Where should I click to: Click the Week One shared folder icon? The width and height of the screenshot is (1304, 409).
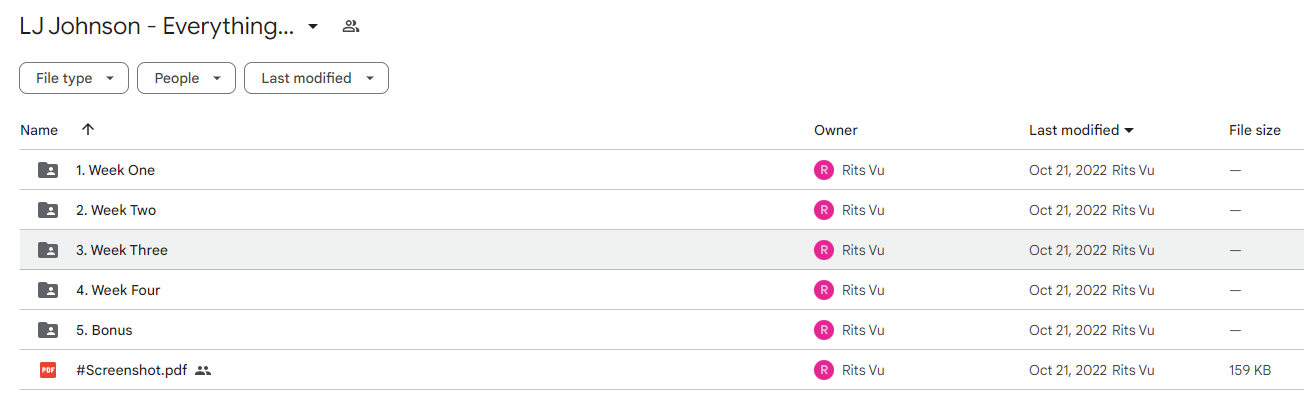(48, 170)
